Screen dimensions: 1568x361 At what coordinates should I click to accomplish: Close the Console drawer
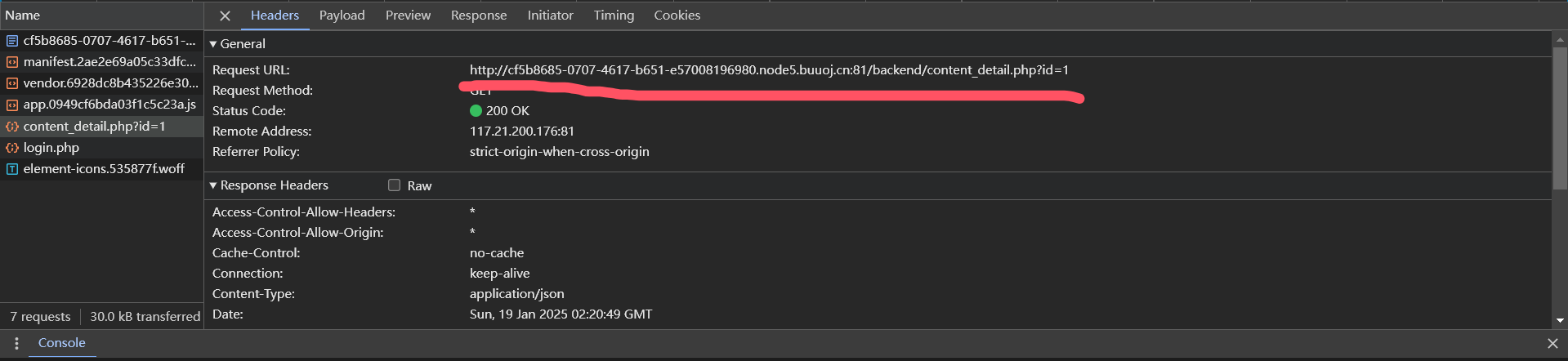click(x=1552, y=344)
